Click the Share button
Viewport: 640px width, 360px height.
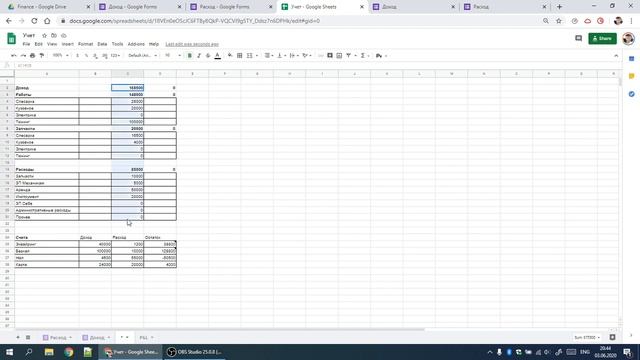tap(602, 38)
